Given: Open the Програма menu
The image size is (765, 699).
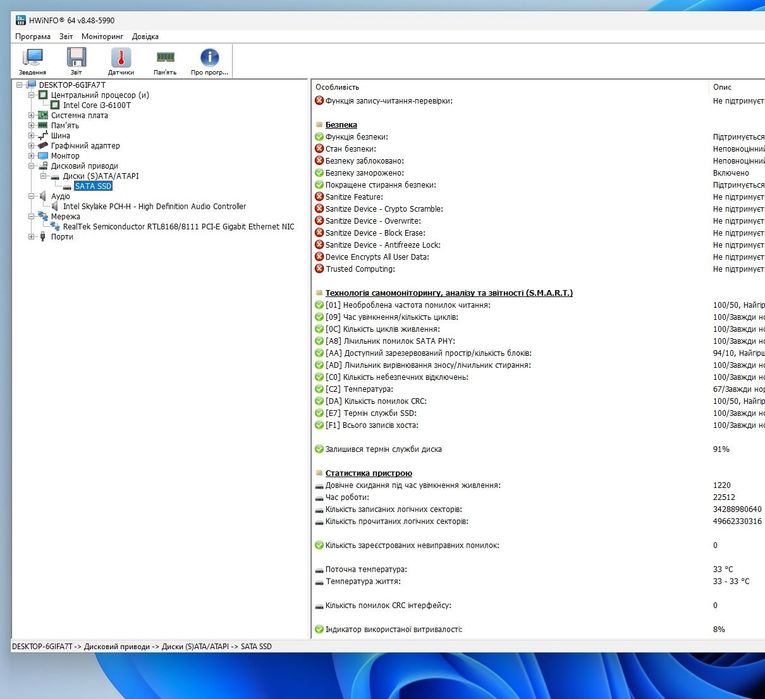Looking at the screenshot, I should pyautogui.click(x=33, y=37).
